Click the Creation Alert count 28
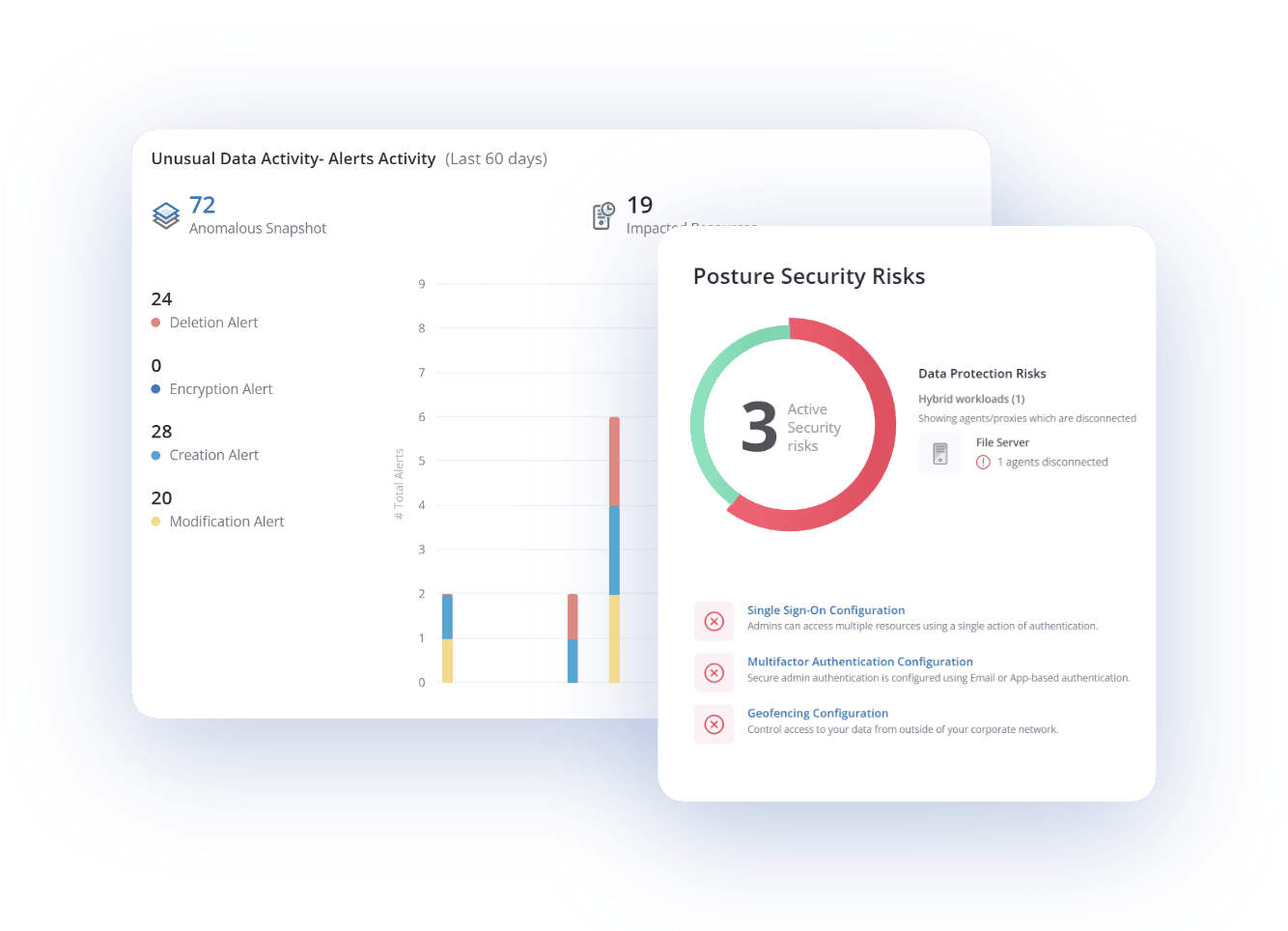This screenshot has height=931, width=1288. point(161,432)
